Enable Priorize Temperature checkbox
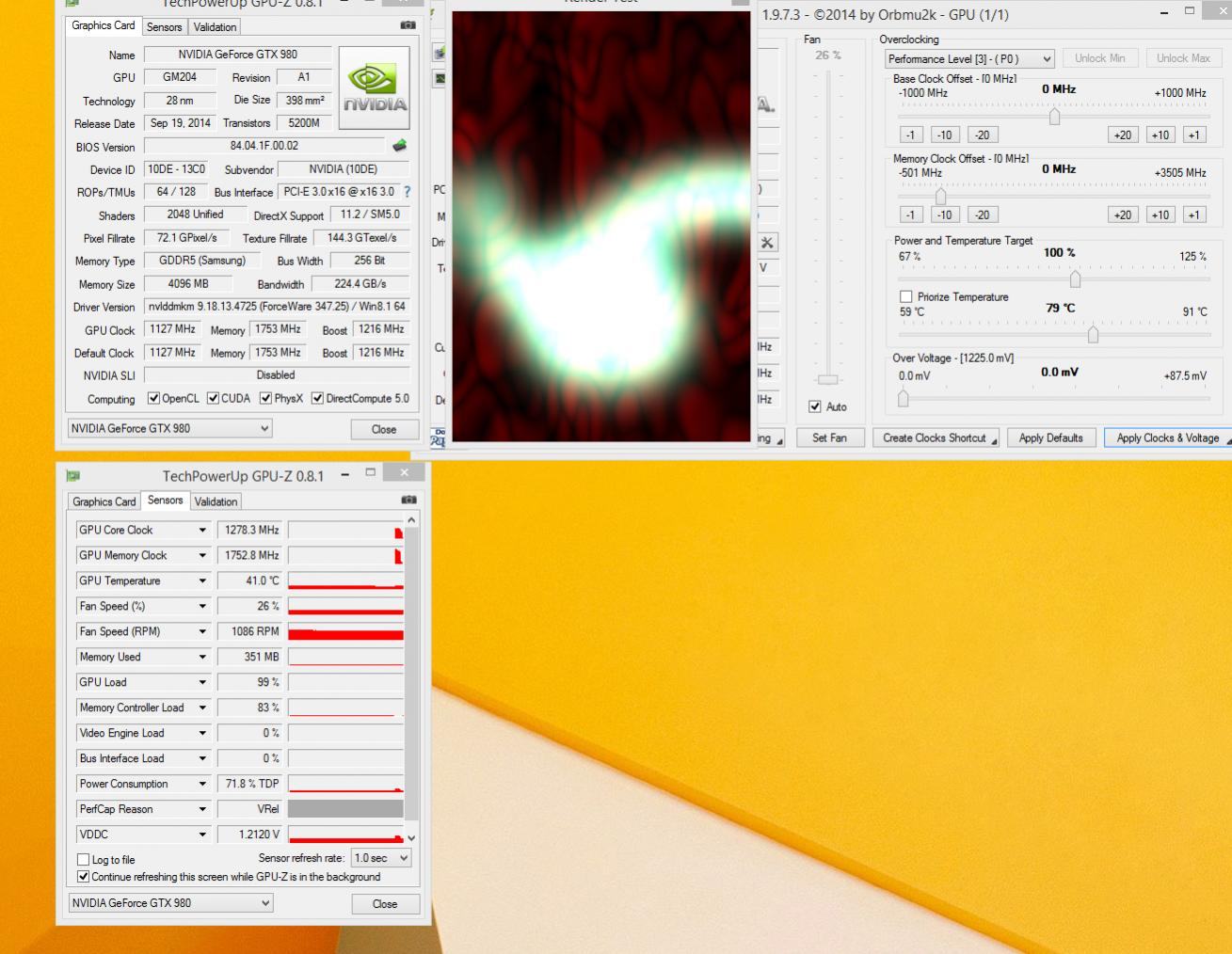The height and width of the screenshot is (954, 1232). (x=905, y=296)
